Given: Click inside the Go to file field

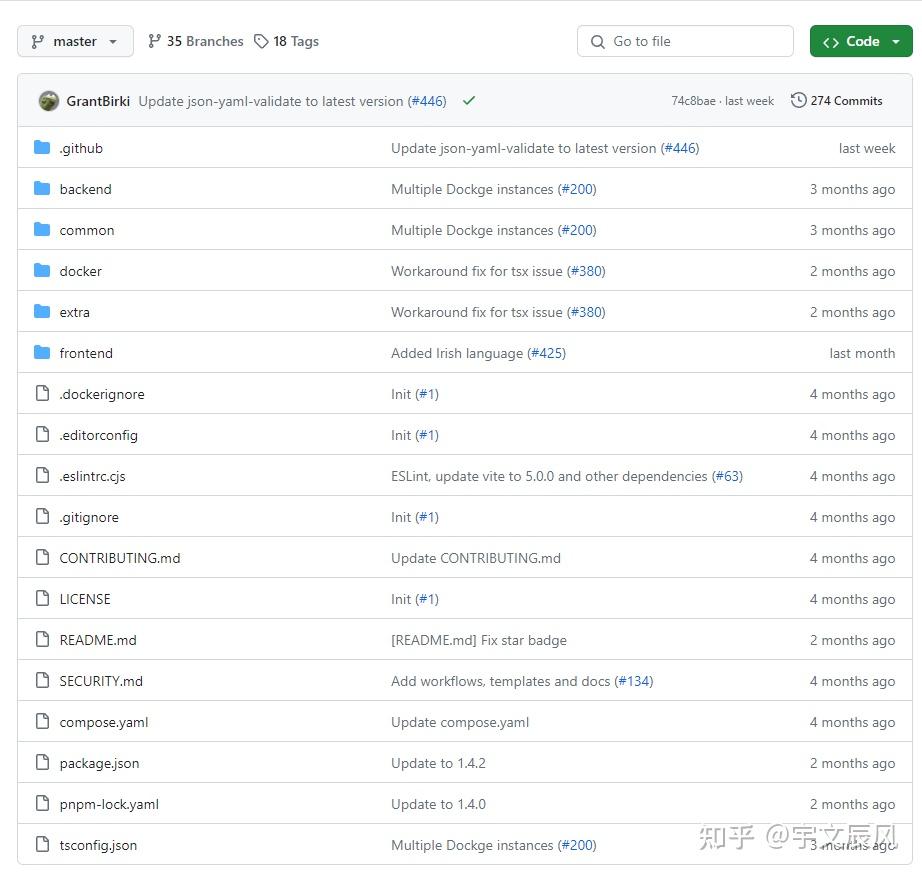Looking at the screenshot, I should 685,41.
